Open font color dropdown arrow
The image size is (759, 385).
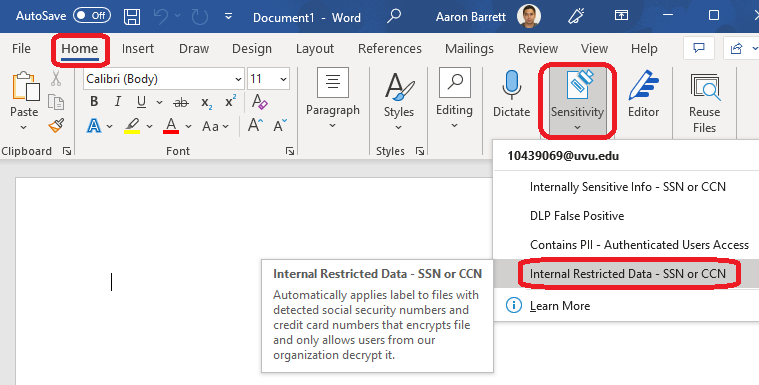click(x=188, y=127)
